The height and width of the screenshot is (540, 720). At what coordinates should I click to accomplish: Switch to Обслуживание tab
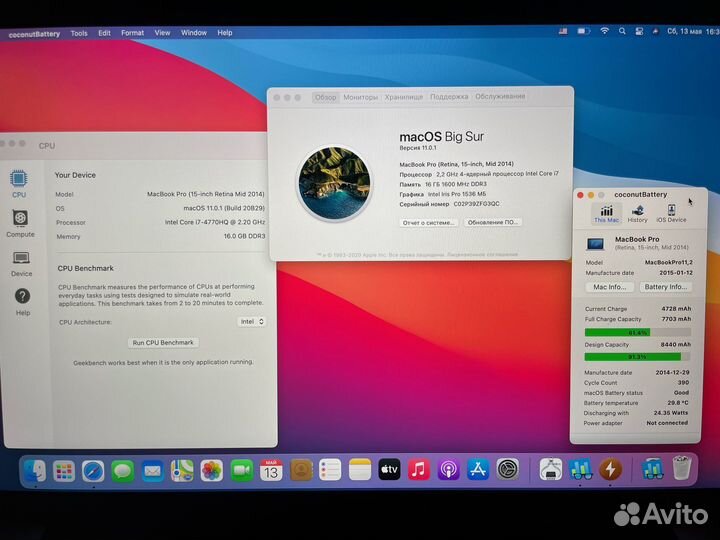coord(500,96)
